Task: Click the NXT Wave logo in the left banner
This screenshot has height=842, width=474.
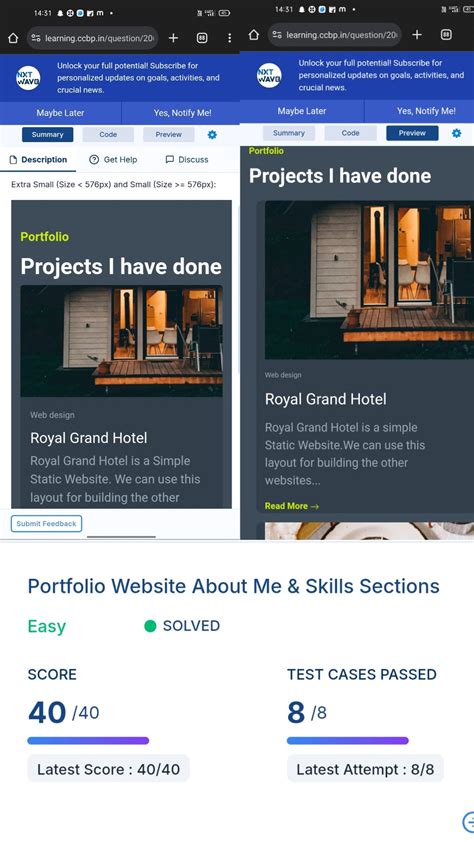Action: [x=28, y=78]
